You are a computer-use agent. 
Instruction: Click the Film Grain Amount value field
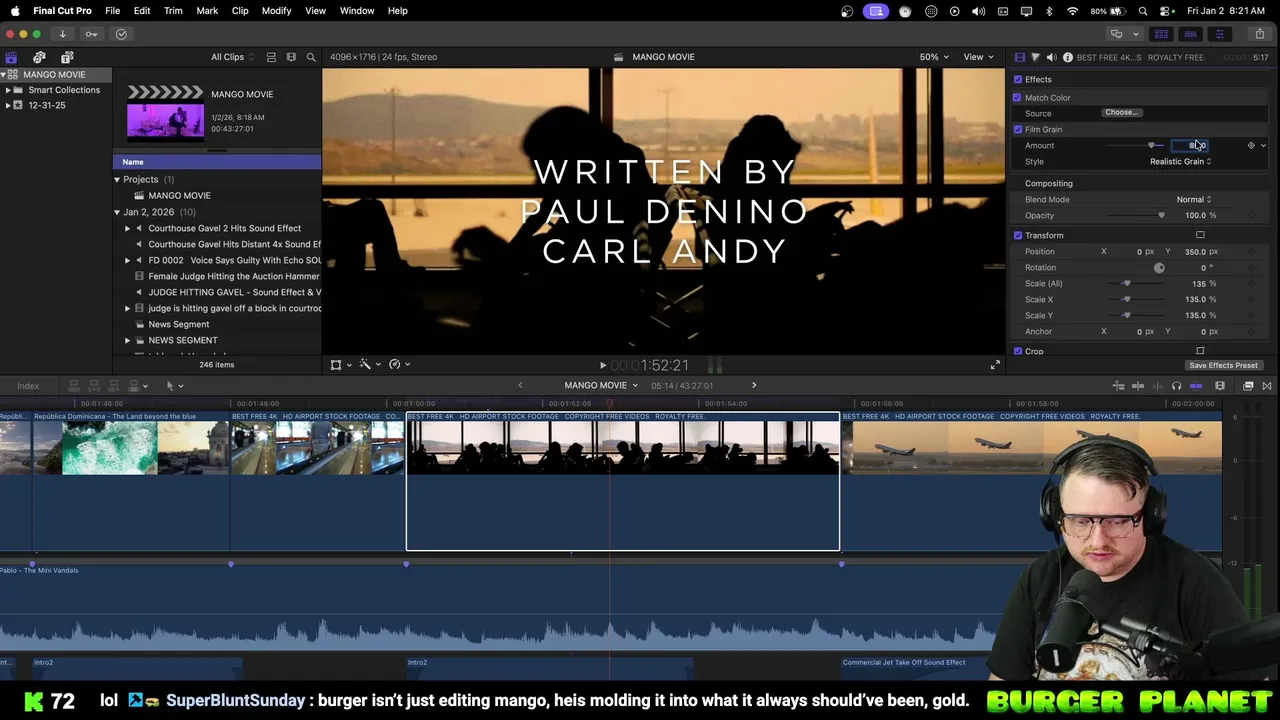coord(1192,145)
